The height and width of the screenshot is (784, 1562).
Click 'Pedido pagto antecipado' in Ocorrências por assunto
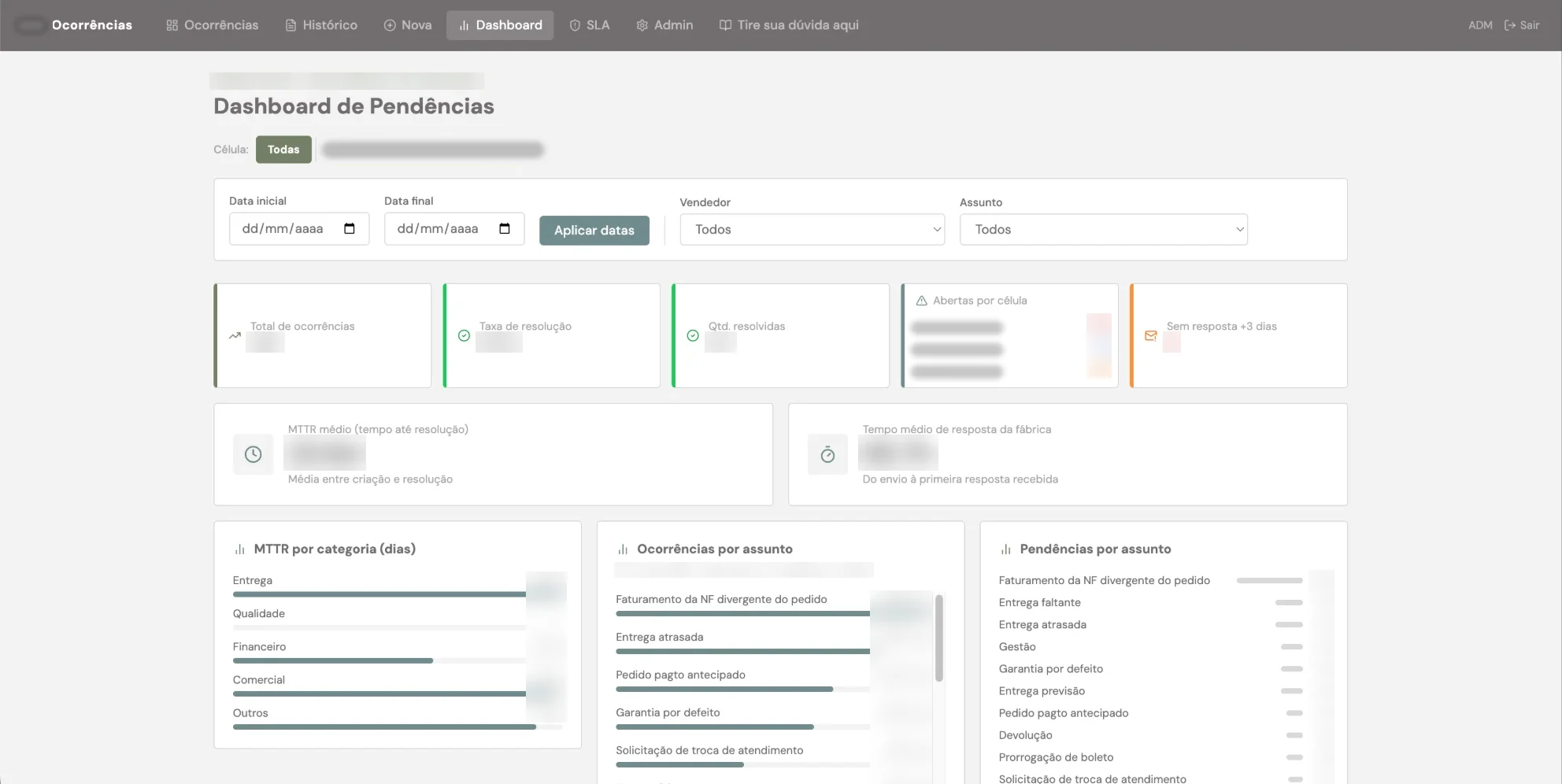click(x=680, y=675)
